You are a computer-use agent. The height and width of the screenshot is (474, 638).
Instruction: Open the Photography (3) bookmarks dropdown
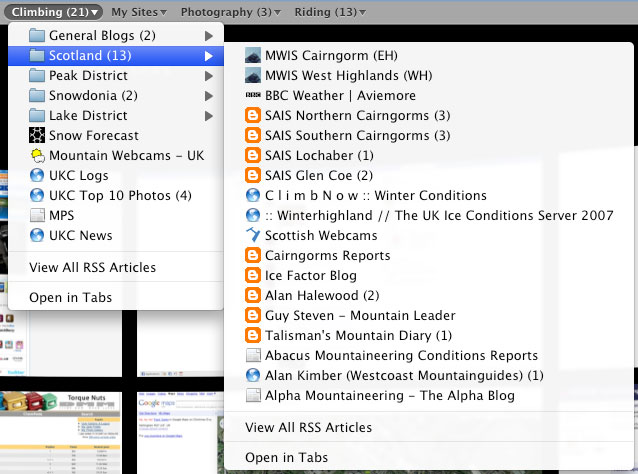(x=231, y=12)
